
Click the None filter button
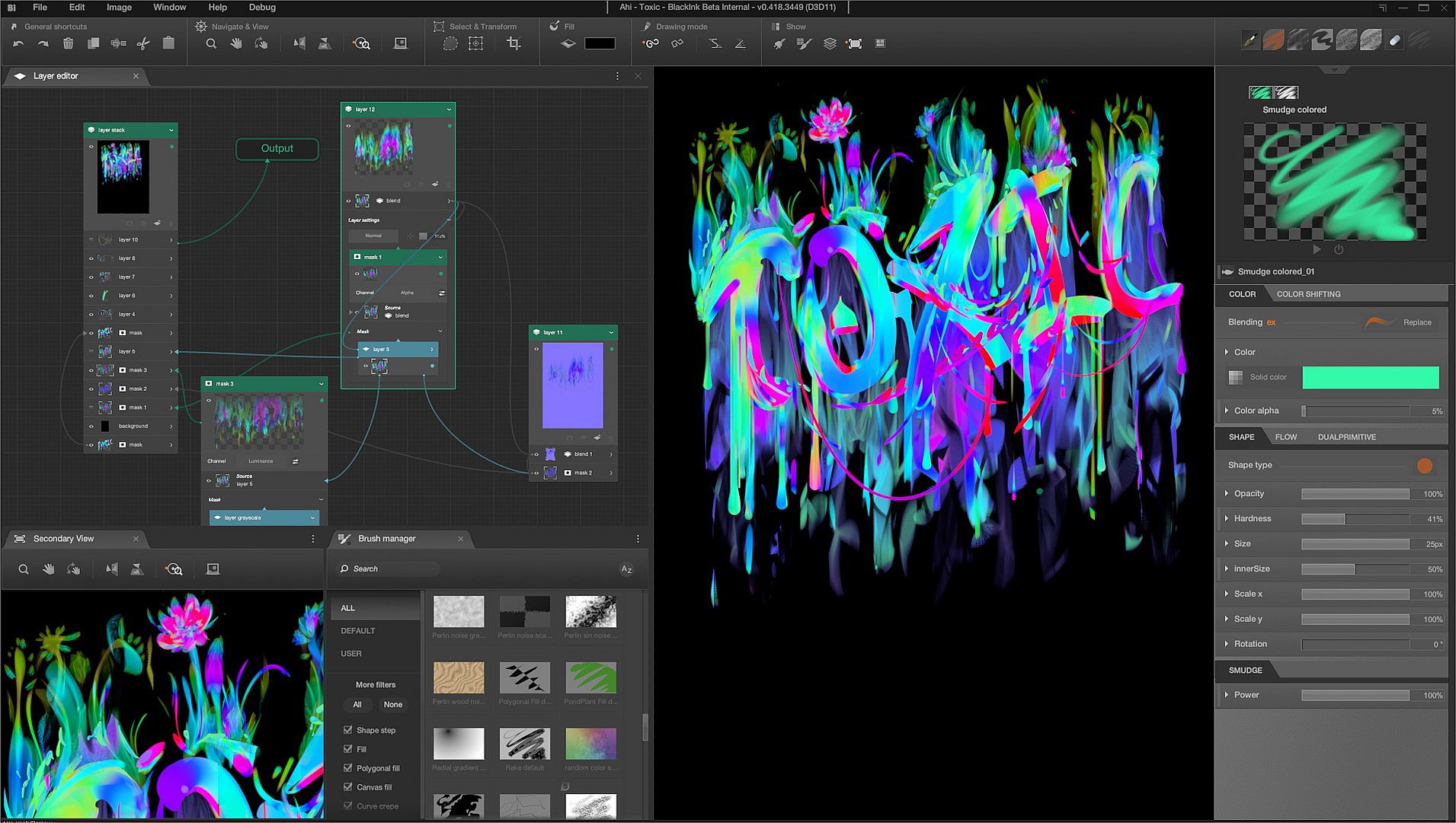pyautogui.click(x=392, y=705)
